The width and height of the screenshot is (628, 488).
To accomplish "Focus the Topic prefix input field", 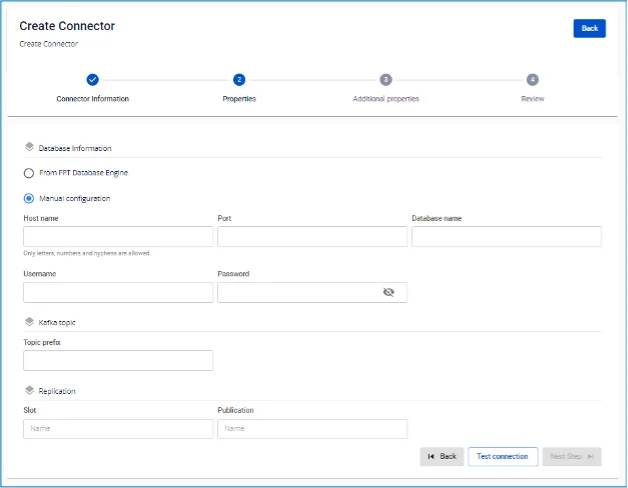I will (118, 361).
